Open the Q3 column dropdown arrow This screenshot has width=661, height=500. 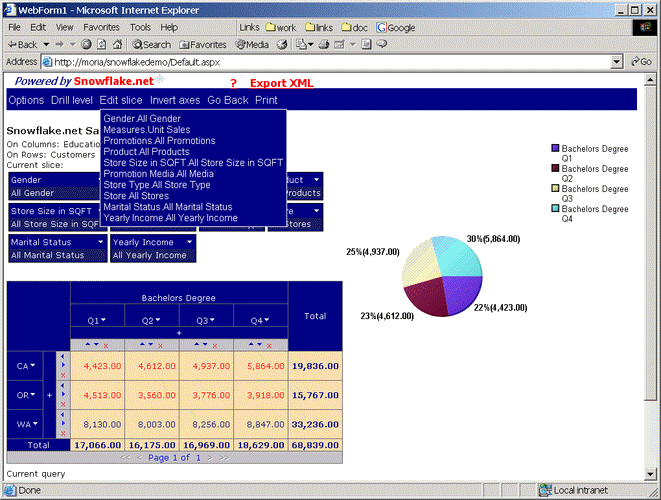click(212, 320)
